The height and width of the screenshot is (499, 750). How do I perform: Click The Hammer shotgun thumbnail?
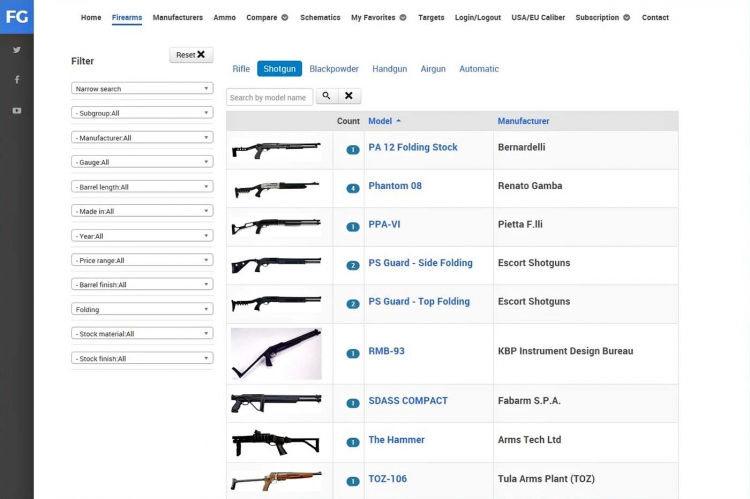coord(276,443)
